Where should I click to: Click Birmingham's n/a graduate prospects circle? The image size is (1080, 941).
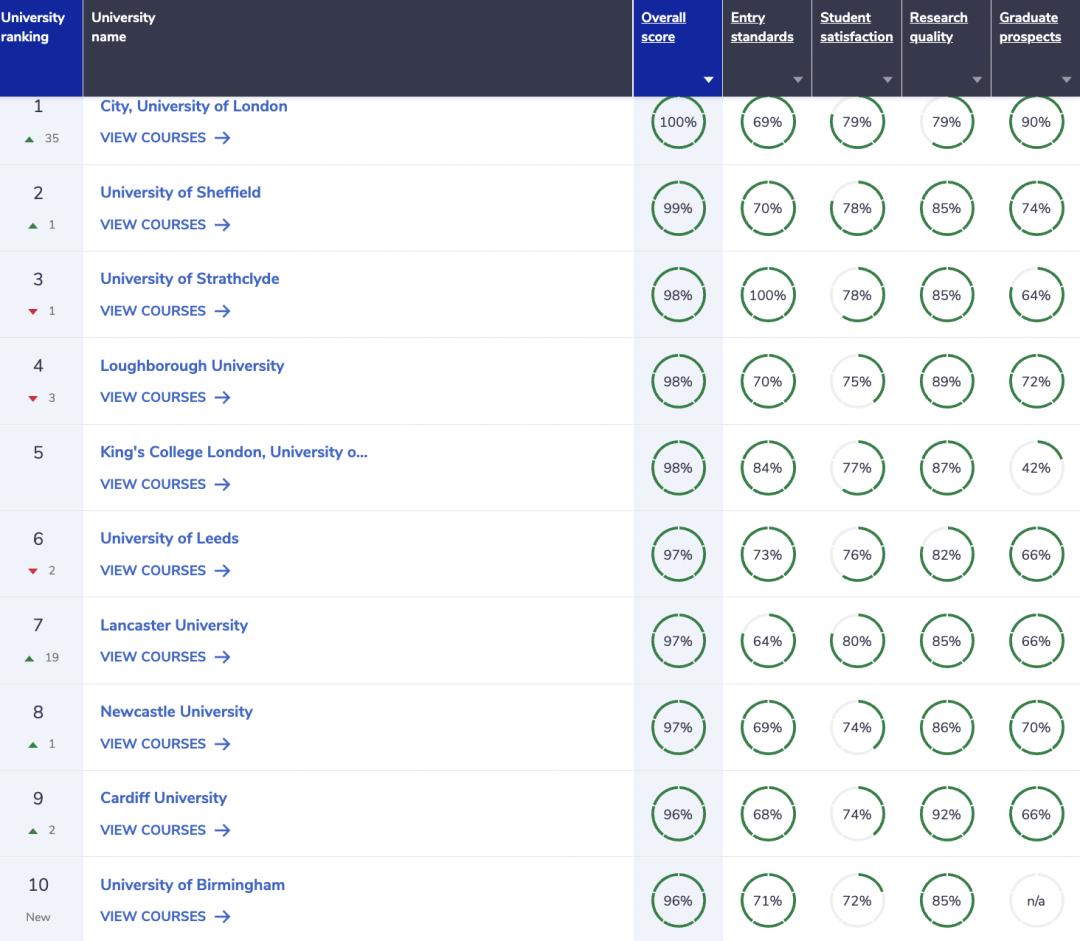click(1036, 901)
